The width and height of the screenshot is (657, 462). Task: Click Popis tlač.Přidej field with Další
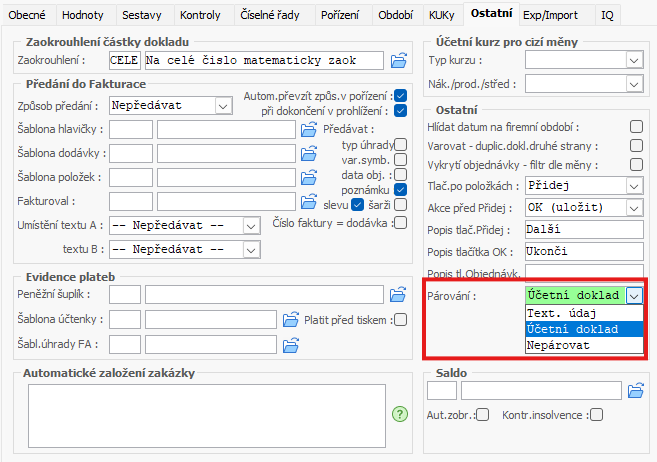coord(584,230)
